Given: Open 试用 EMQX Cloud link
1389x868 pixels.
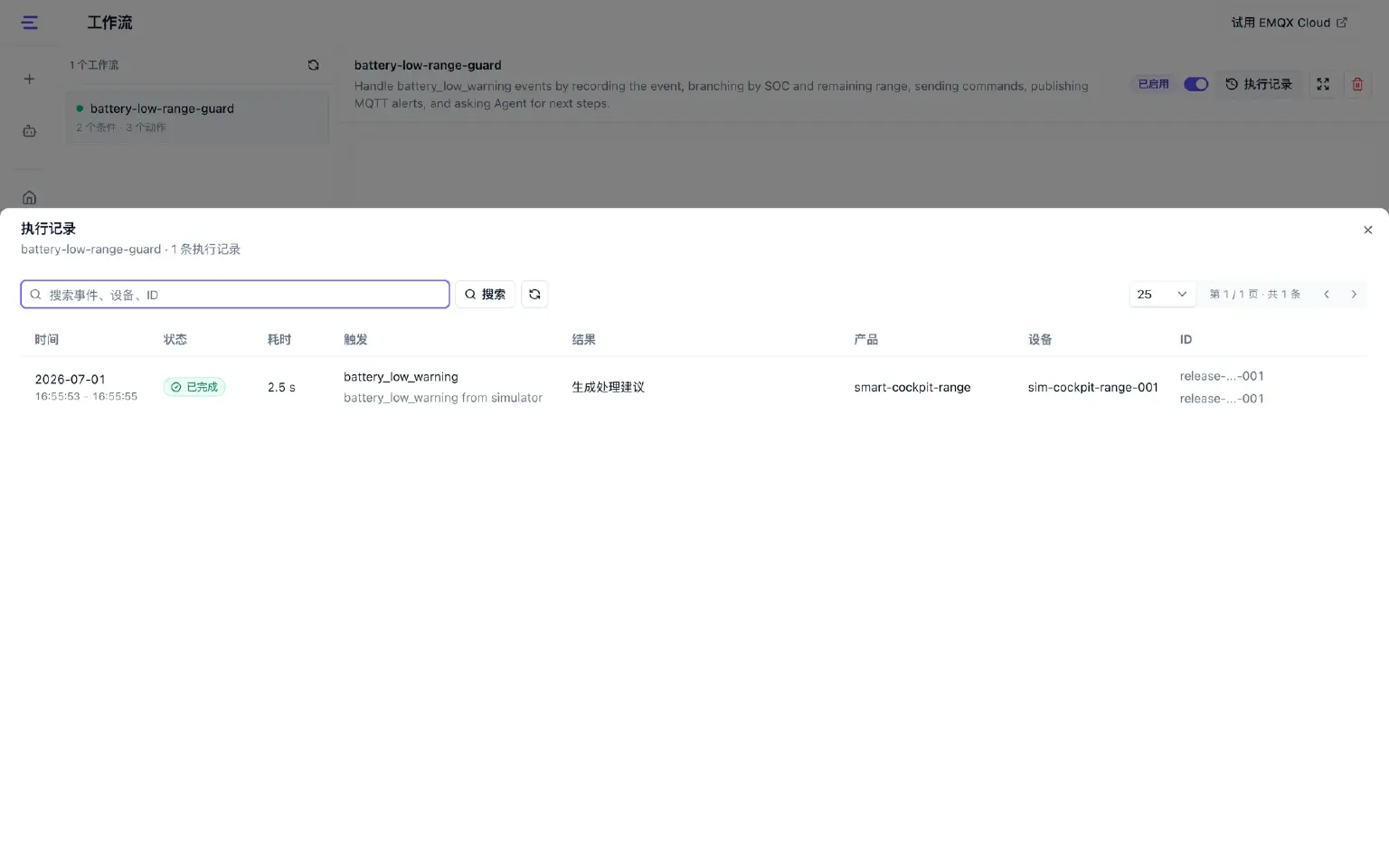Looking at the screenshot, I should click(1289, 23).
